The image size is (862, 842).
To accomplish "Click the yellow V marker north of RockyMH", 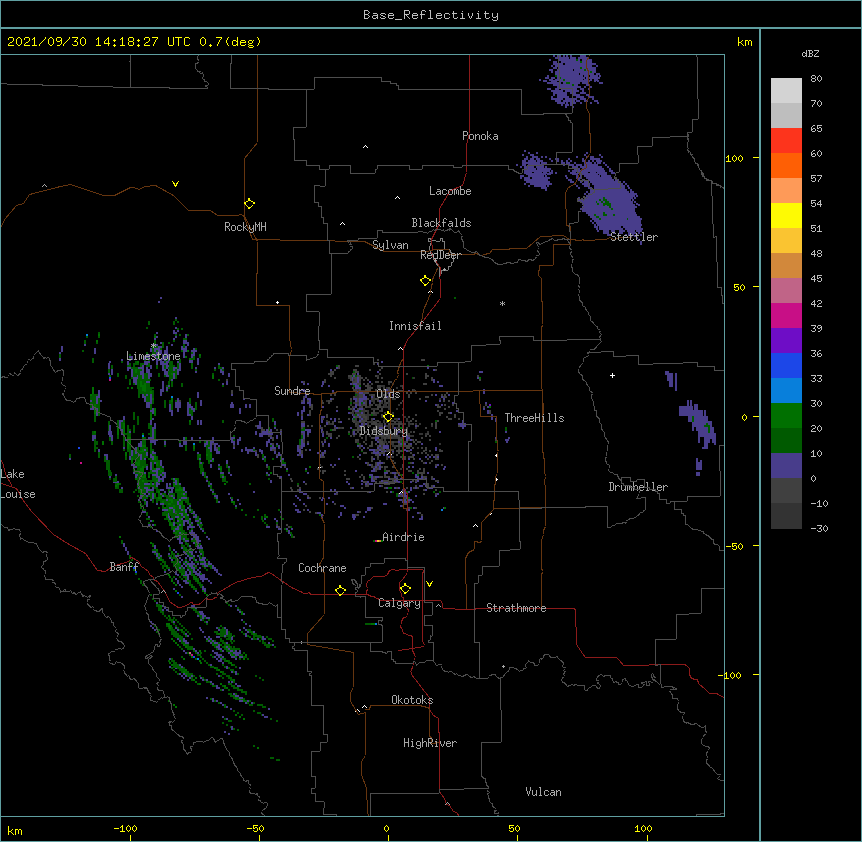I will point(175,184).
